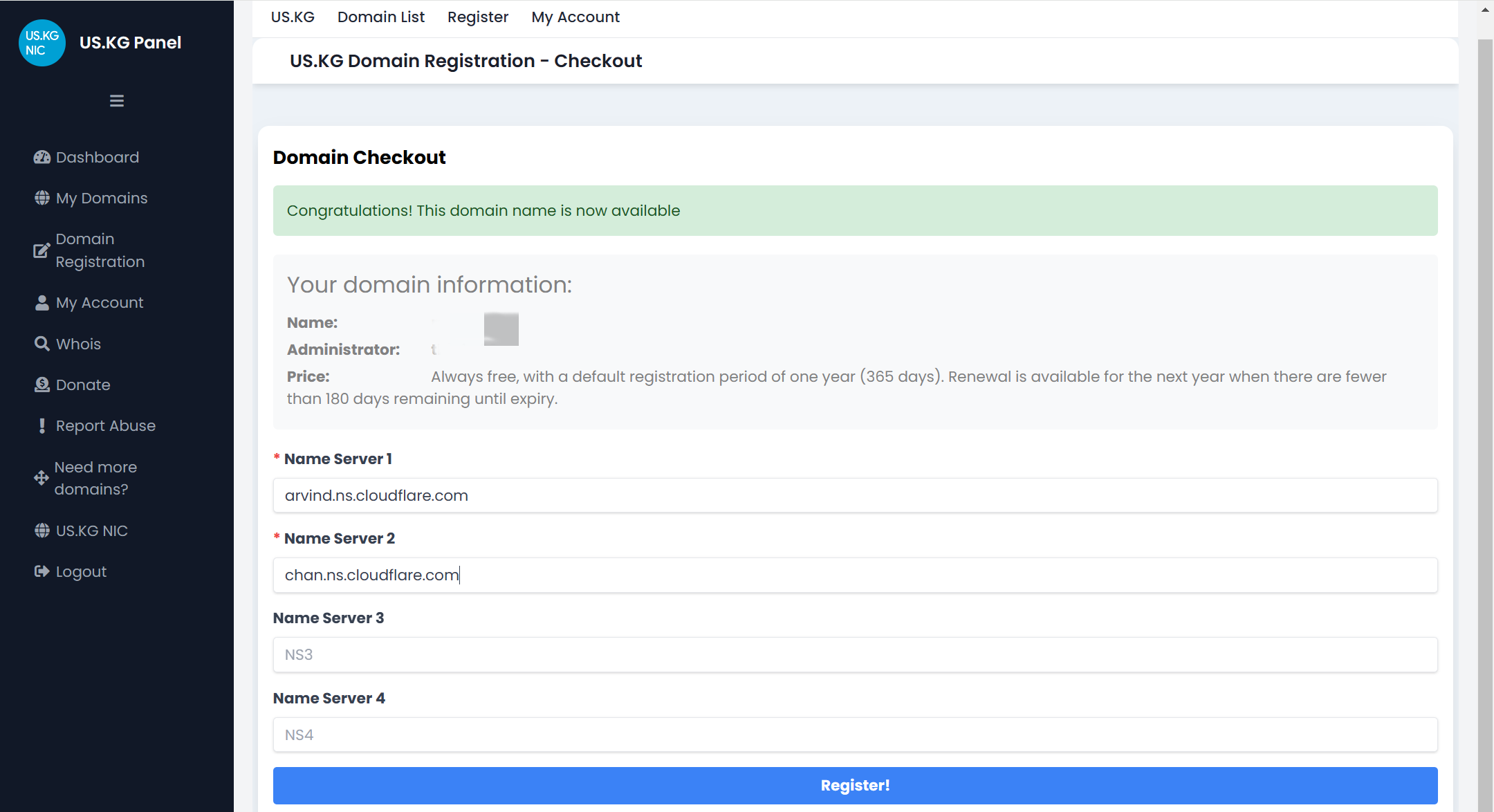This screenshot has height=812, width=1494.
Task: Click into the NS3 input field
Action: (855, 655)
